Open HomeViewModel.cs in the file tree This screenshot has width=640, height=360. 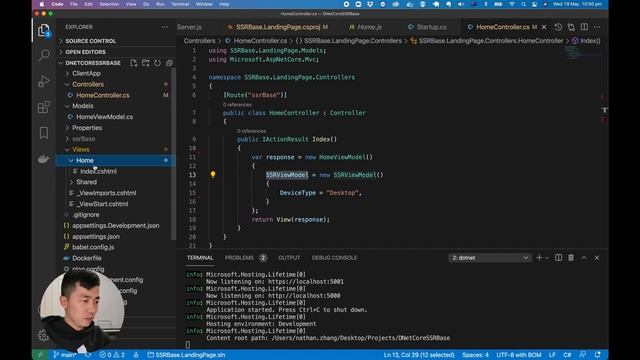[x=104, y=117]
